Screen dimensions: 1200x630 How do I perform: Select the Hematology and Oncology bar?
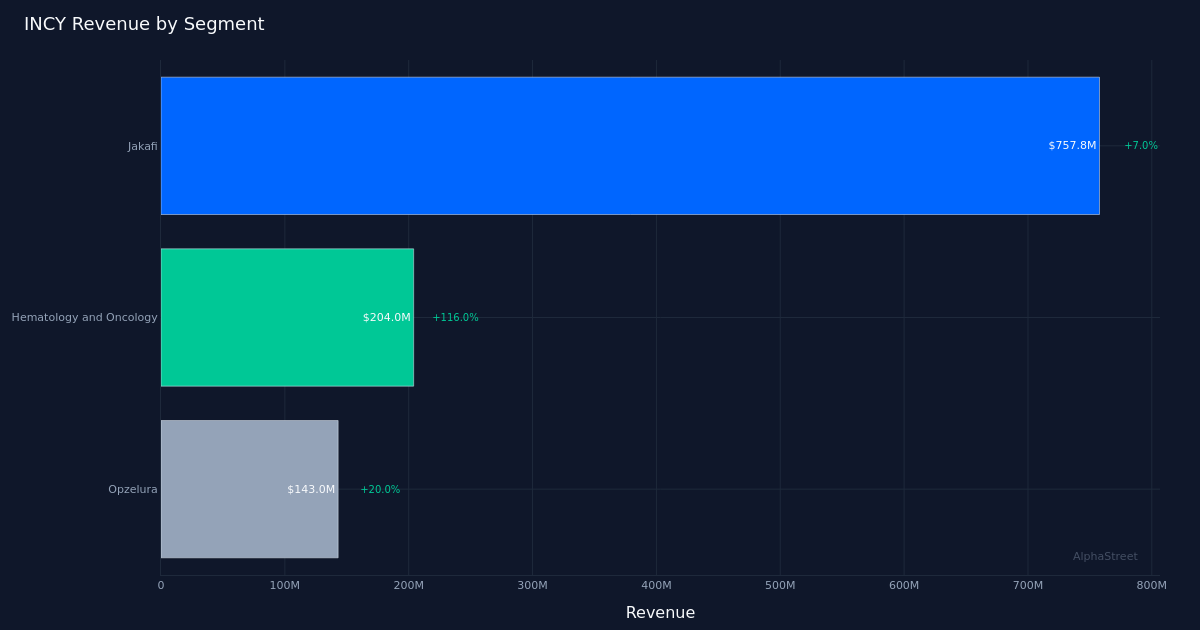coord(287,317)
